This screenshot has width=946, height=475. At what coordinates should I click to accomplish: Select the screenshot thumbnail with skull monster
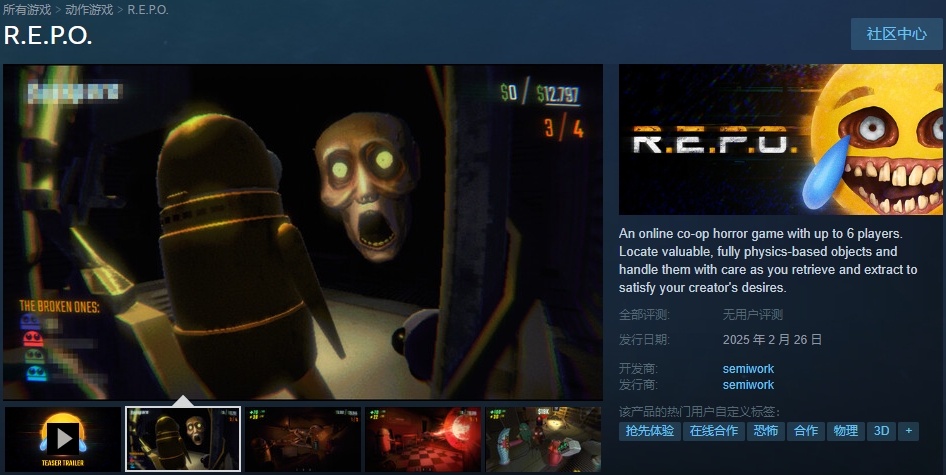pyautogui.click(x=183, y=439)
